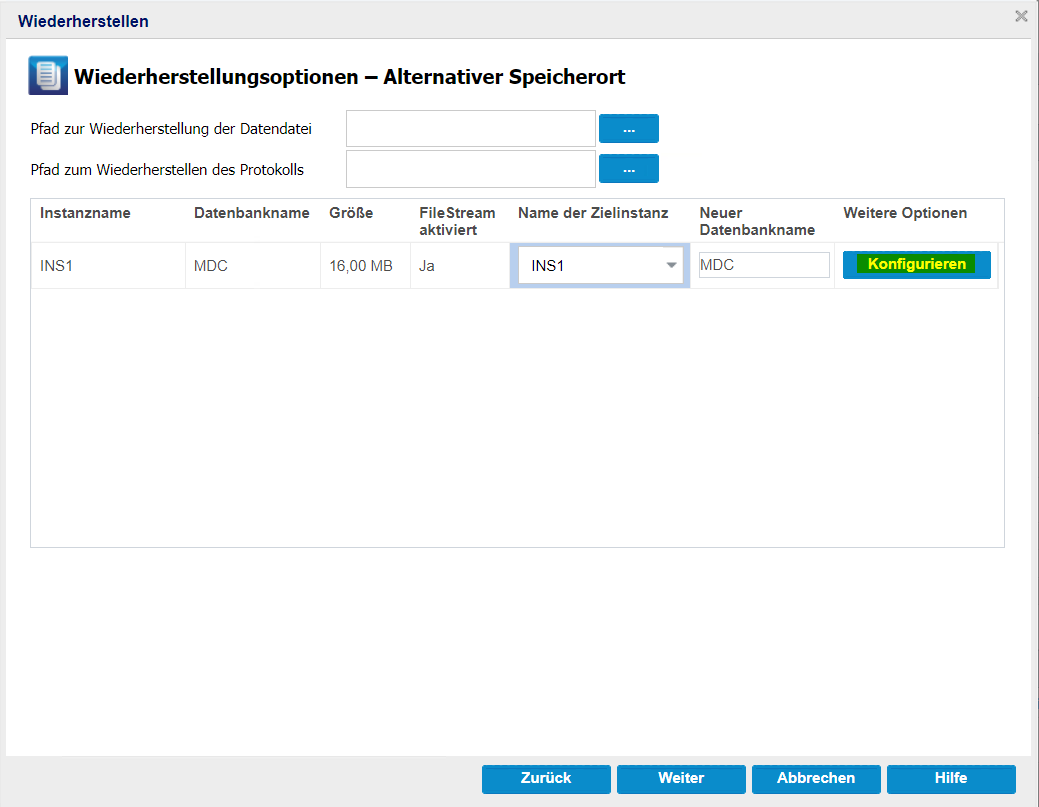Select the INS1 cell under Instanzname
Viewport: 1039px width, 807px height.
(x=59, y=266)
